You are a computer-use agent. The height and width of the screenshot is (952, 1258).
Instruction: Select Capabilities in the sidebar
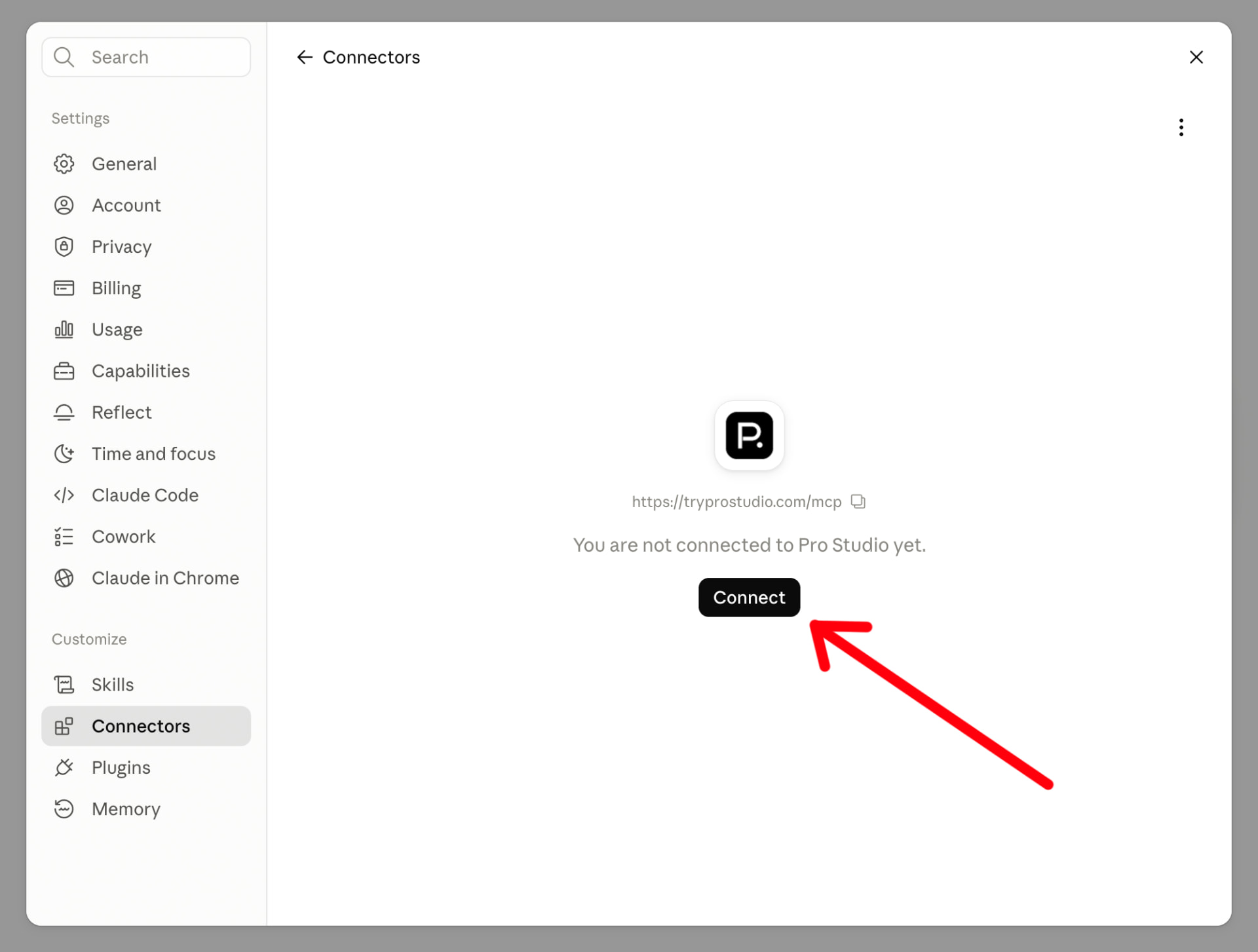pyautogui.click(x=146, y=371)
